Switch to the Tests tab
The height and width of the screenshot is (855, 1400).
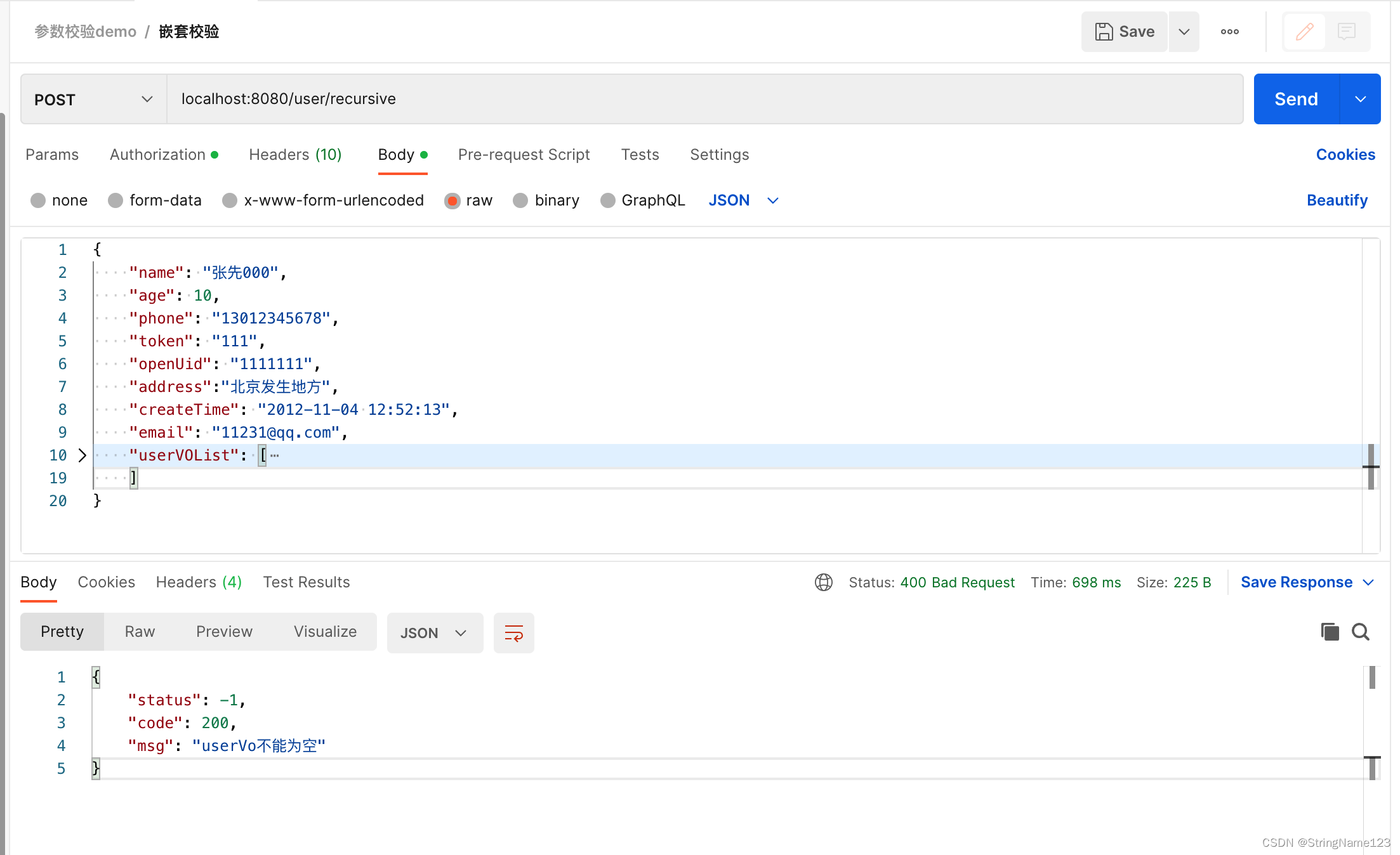(x=640, y=154)
